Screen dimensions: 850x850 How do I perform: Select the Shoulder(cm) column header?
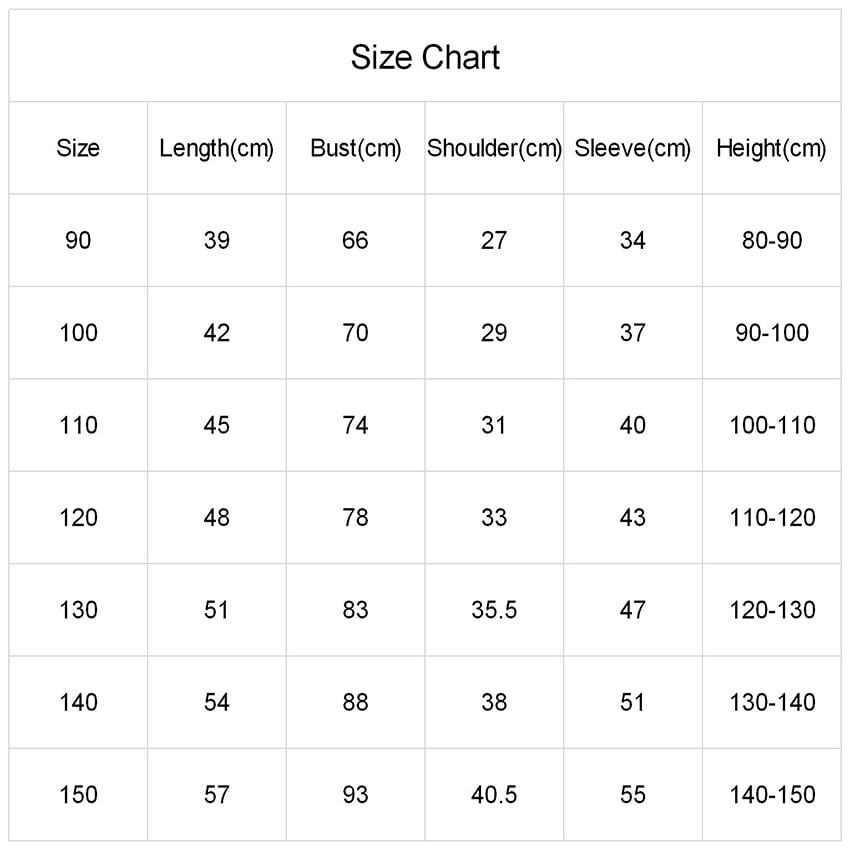tap(494, 149)
